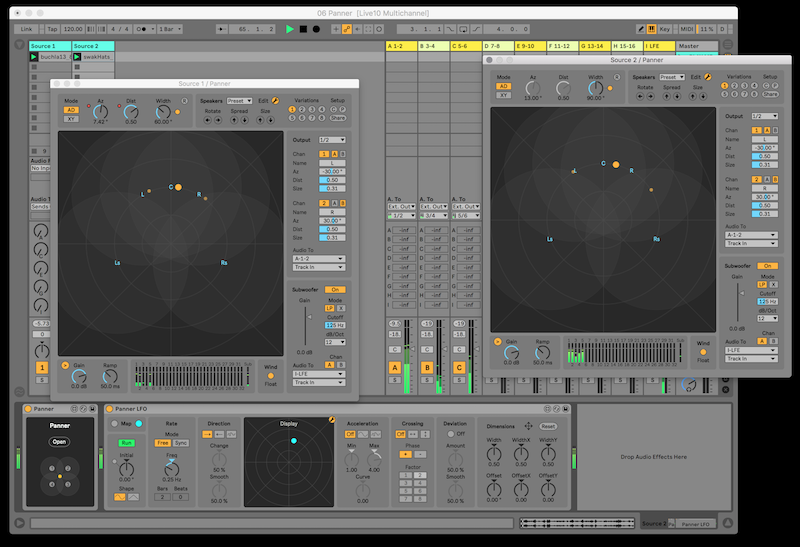The height and width of the screenshot is (547, 800).
Task: Toggle LP subwoofer mode in Source 1 Panner
Action: click(330, 308)
